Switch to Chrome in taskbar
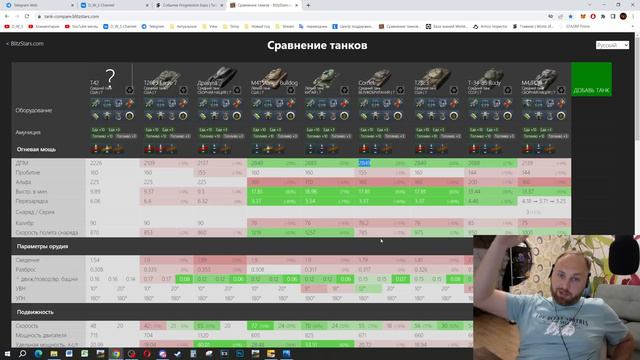 tap(116, 353)
